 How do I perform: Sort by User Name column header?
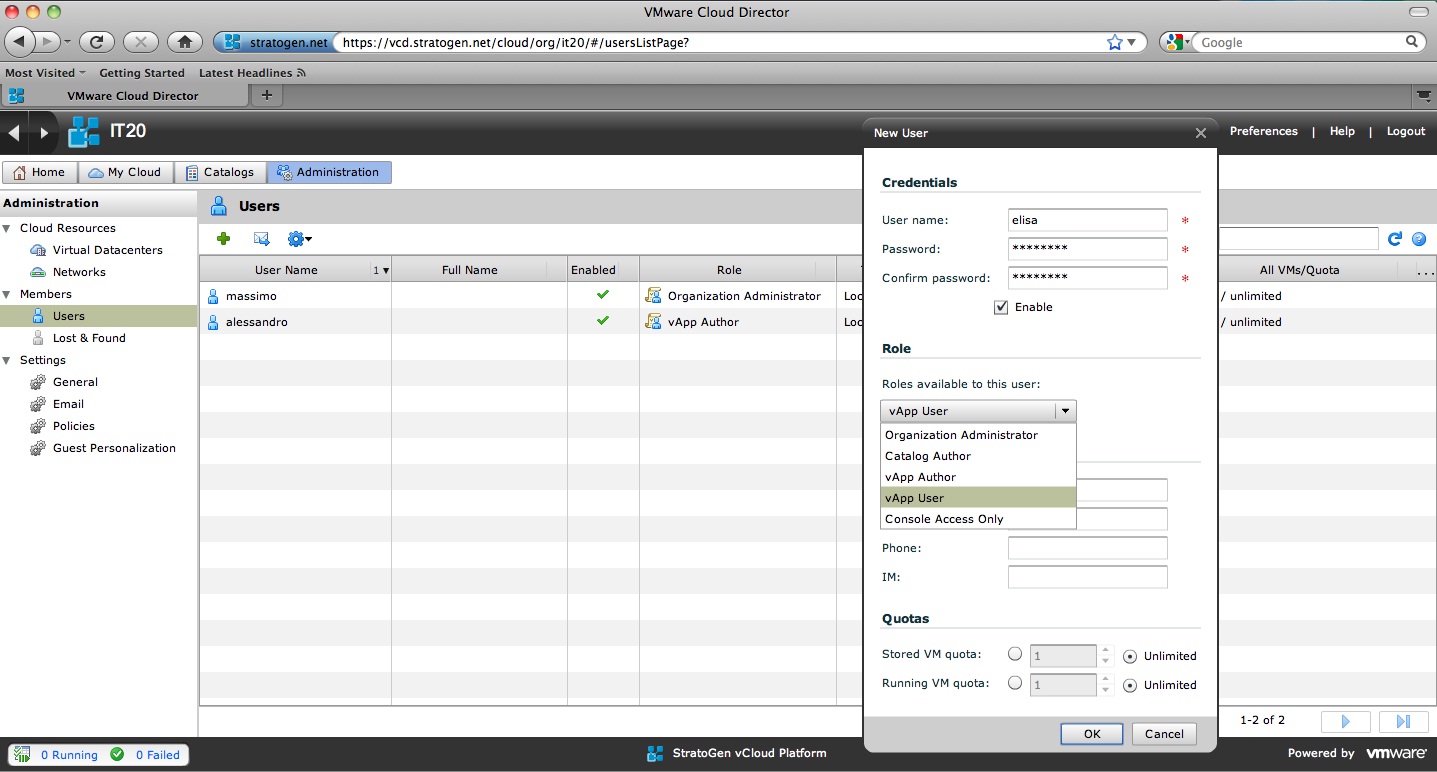coord(286,270)
